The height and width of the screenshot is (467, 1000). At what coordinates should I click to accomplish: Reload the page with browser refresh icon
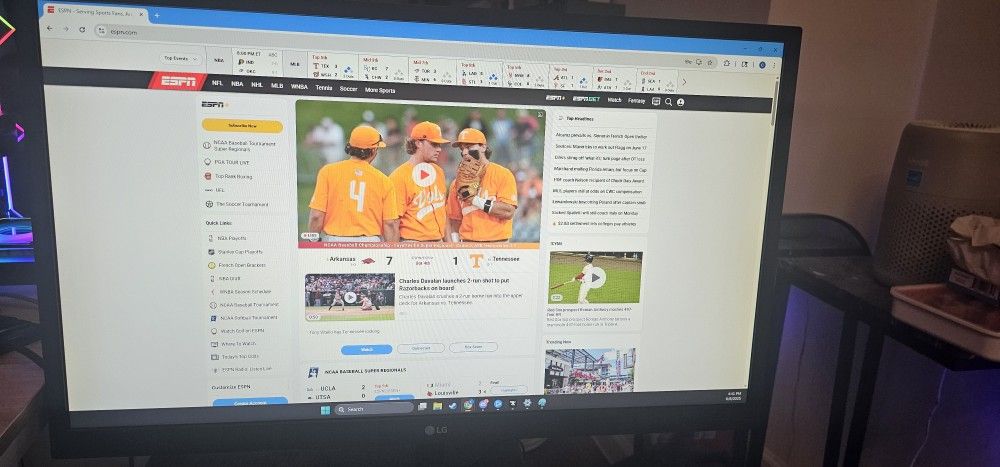[x=82, y=29]
